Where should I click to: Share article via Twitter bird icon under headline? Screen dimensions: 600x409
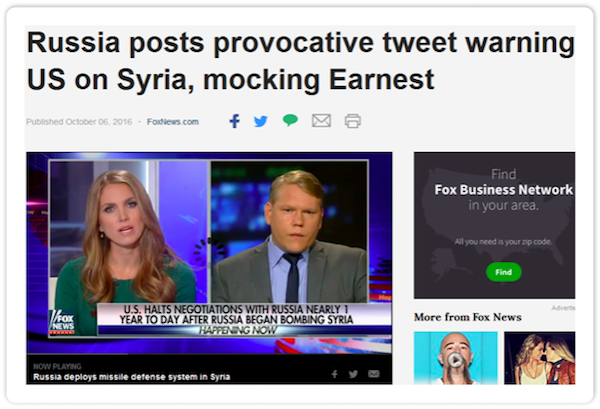261,121
